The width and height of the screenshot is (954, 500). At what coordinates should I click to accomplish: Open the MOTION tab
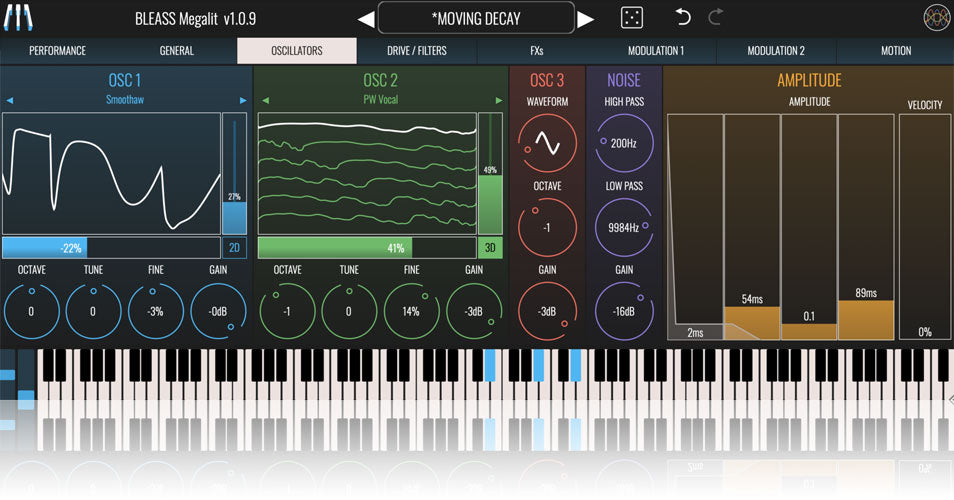(896, 51)
